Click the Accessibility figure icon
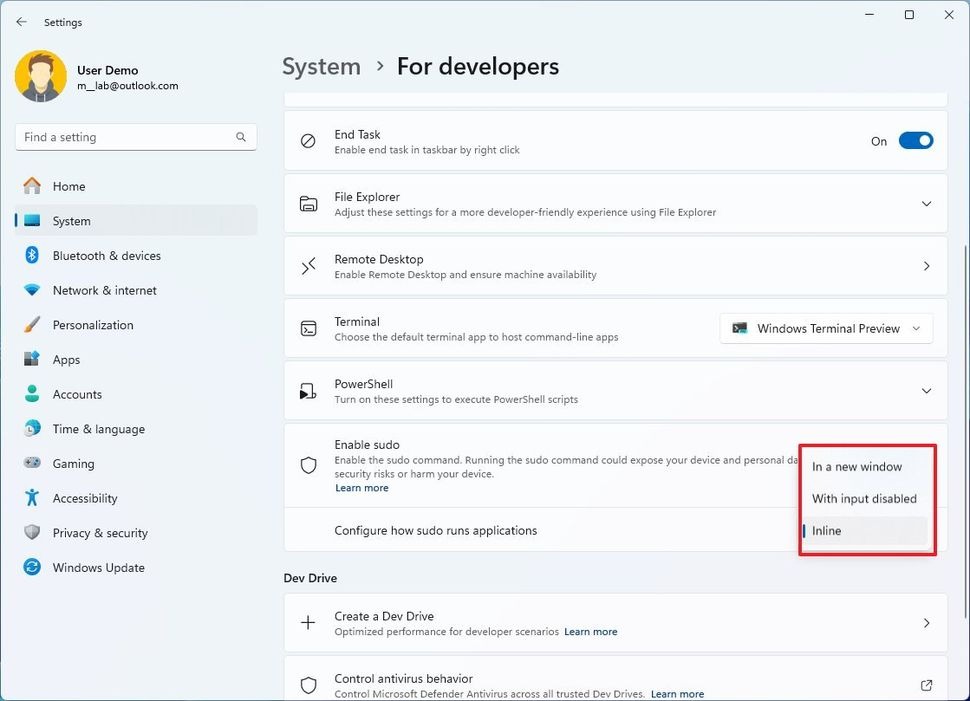This screenshot has width=970, height=701. coord(32,497)
